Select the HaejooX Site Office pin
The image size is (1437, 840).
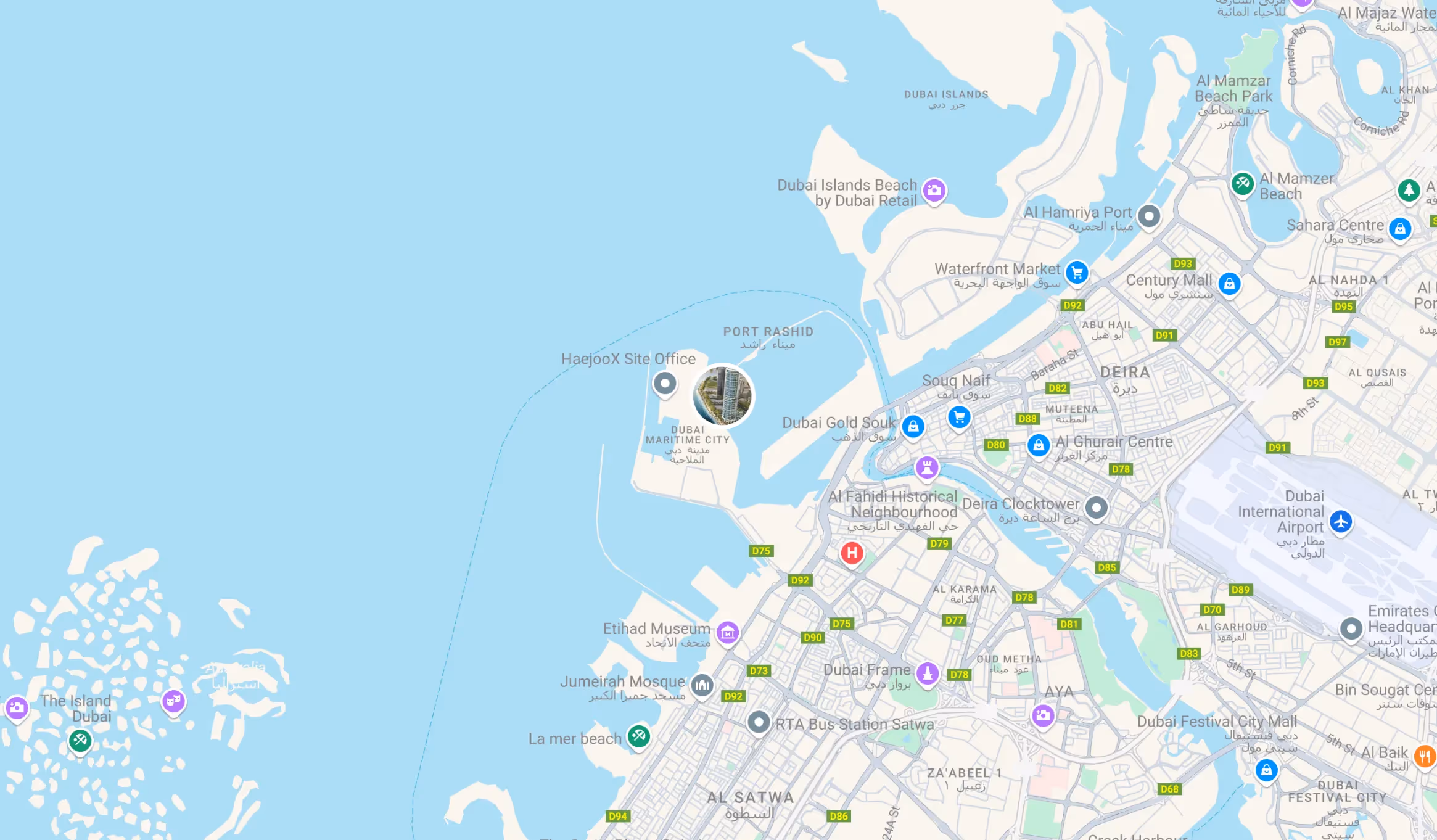[x=664, y=384]
